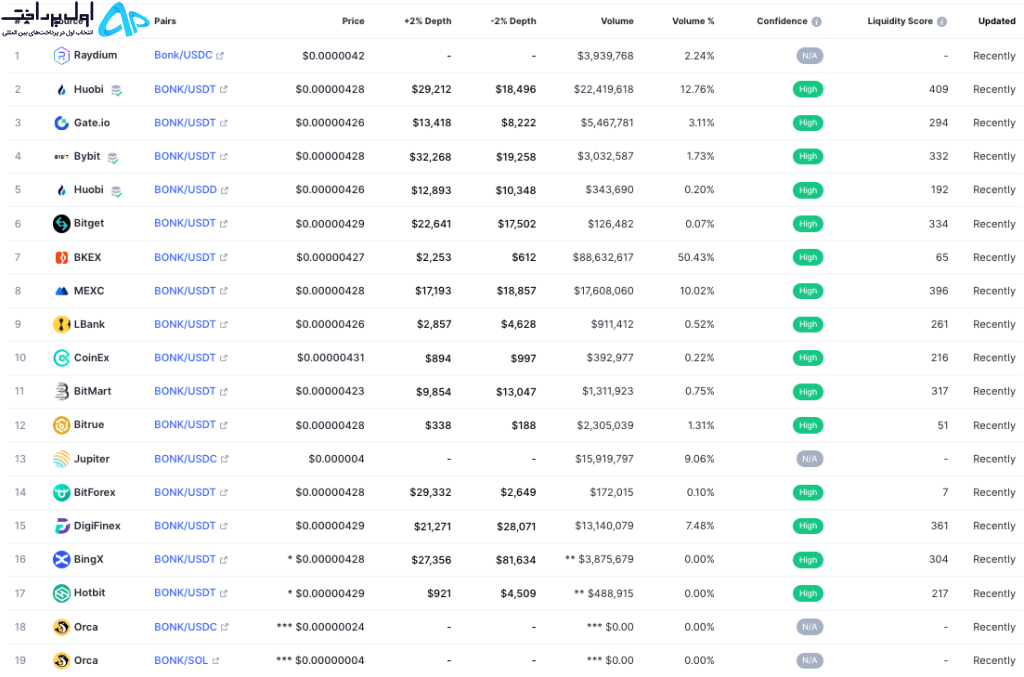Click the BitForex exchange logo
The height and width of the screenshot is (677, 1024).
point(61,492)
